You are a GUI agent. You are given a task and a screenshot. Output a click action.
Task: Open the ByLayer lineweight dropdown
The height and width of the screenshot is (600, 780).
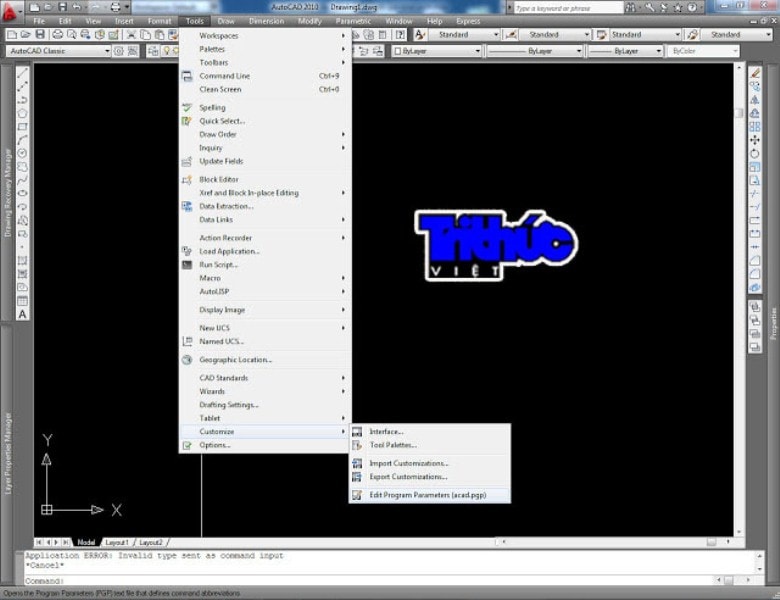625,51
